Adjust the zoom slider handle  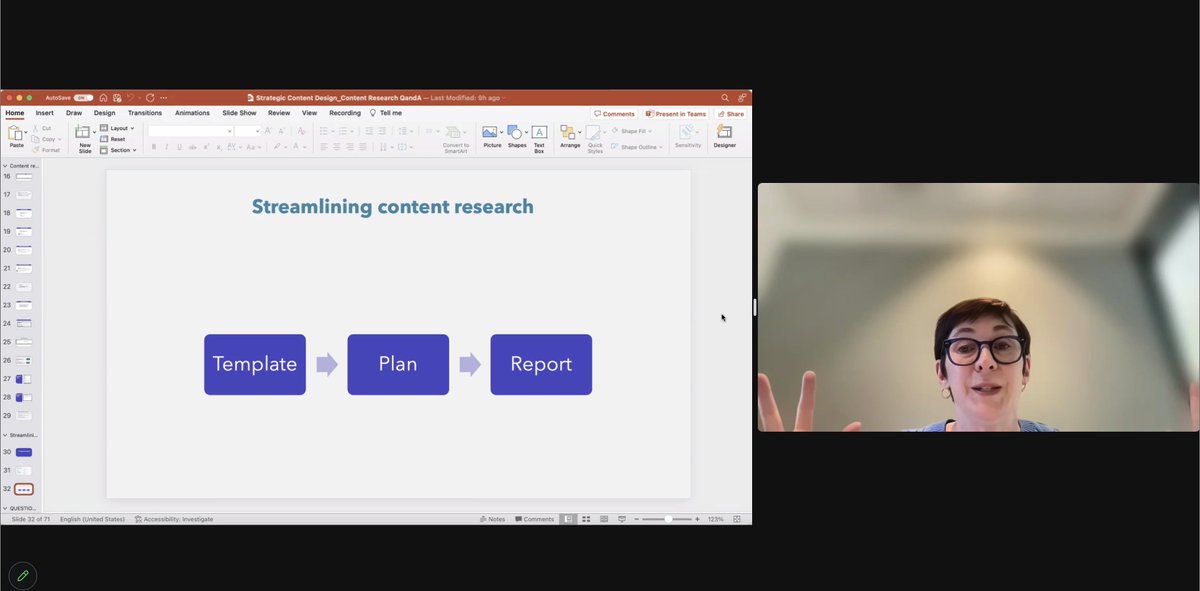point(668,519)
